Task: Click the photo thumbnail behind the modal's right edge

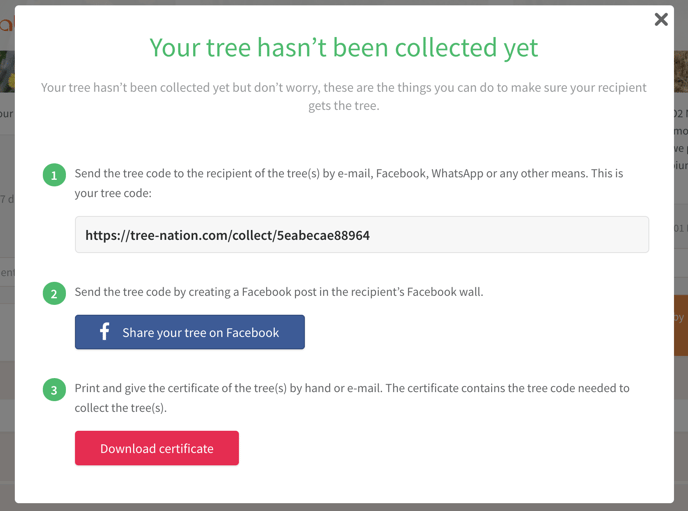Action: click(x=681, y=71)
